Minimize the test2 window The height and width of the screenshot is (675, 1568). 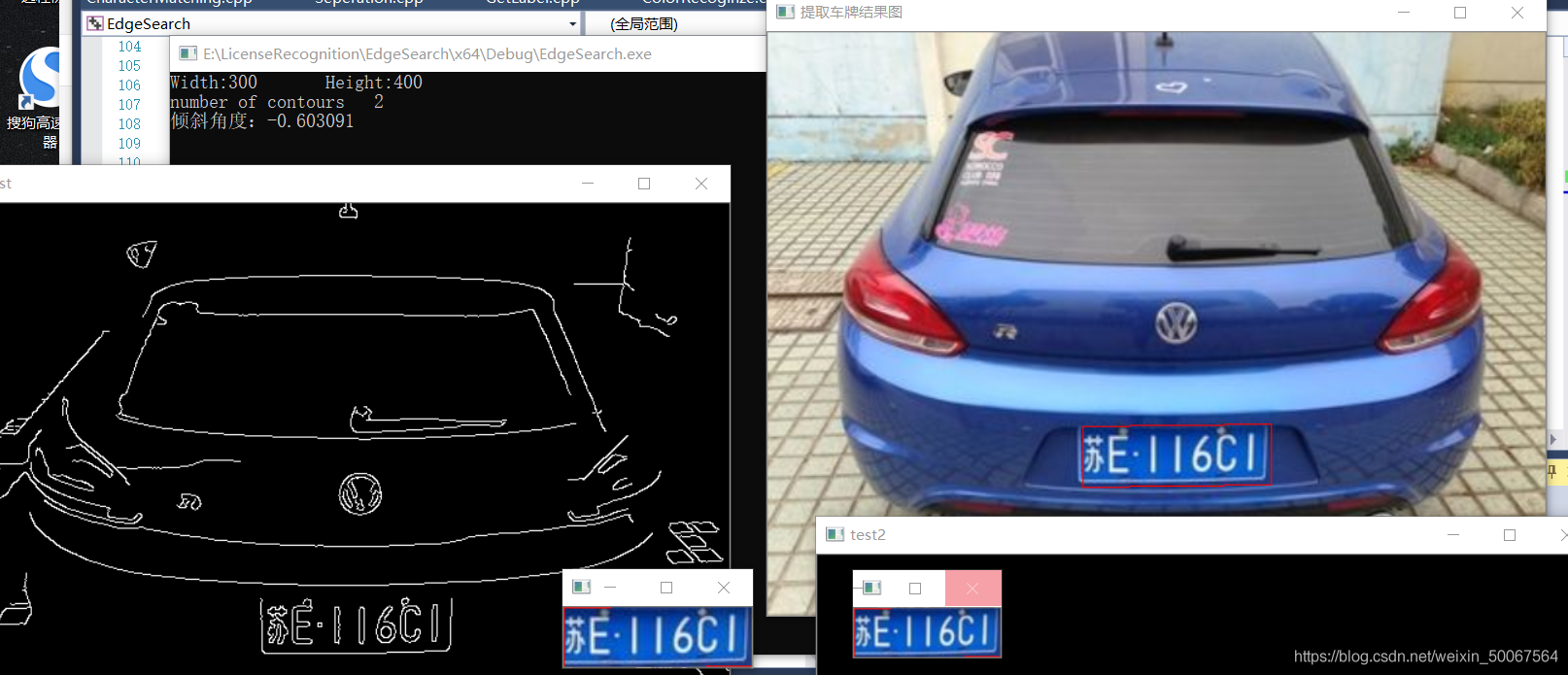tap(1453, 535)
